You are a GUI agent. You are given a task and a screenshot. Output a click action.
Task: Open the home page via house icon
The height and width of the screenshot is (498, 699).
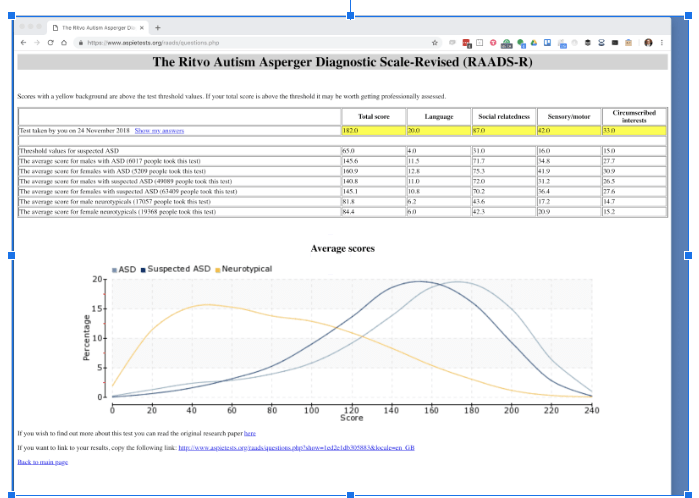[64, 43]
